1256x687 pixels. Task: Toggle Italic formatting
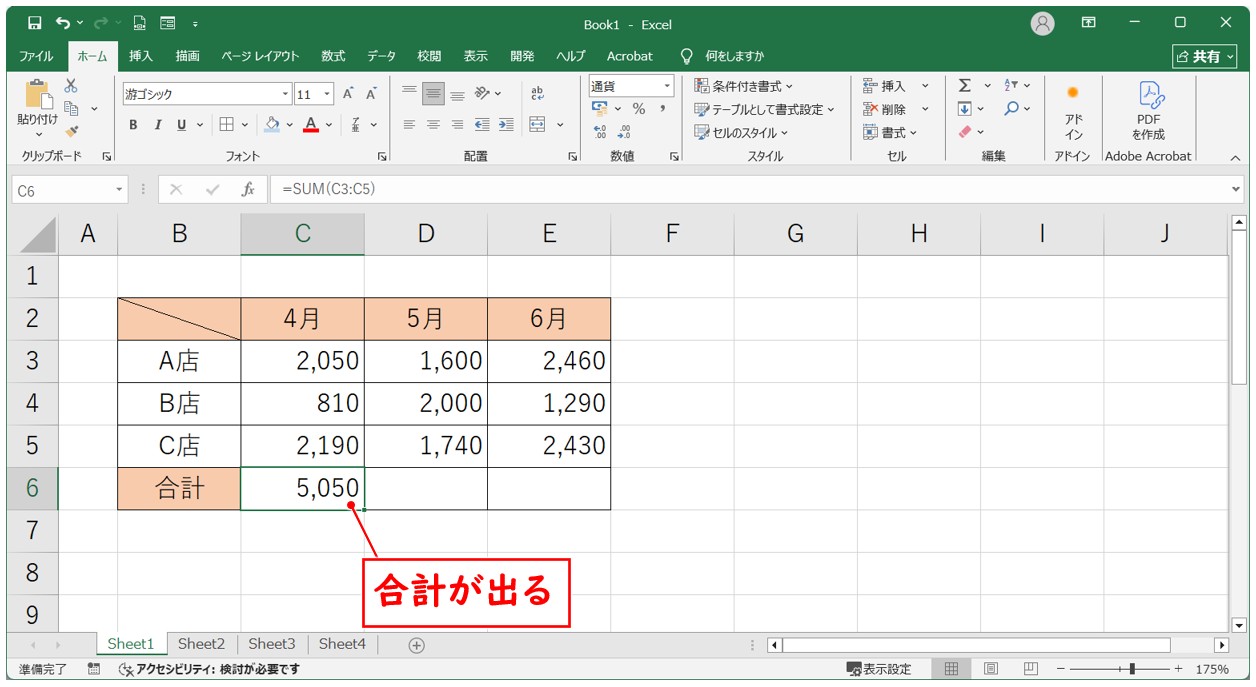point(157,125)
